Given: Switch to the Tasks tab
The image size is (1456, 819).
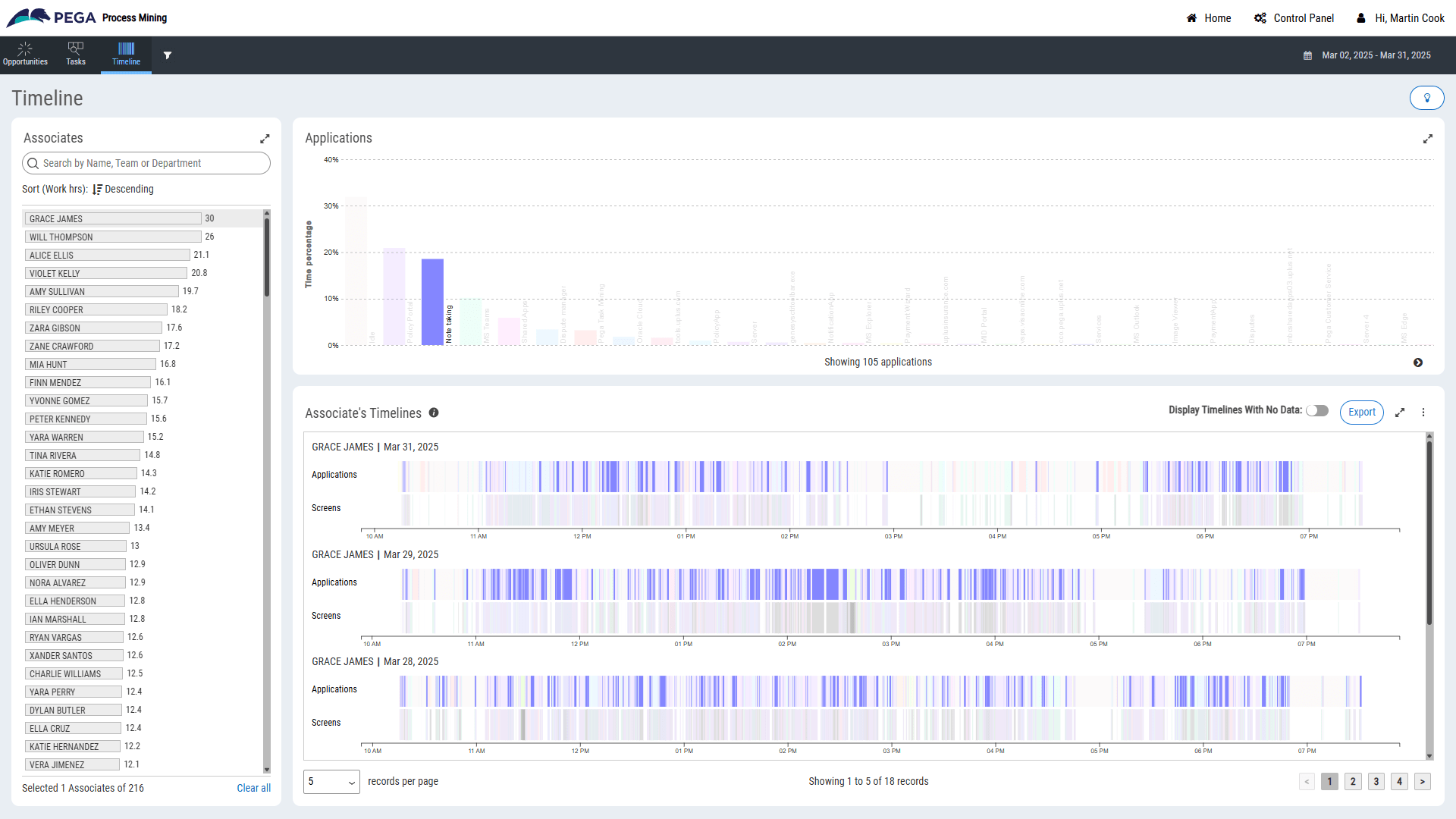Looking at the screenshot, I should coord(76,55).
